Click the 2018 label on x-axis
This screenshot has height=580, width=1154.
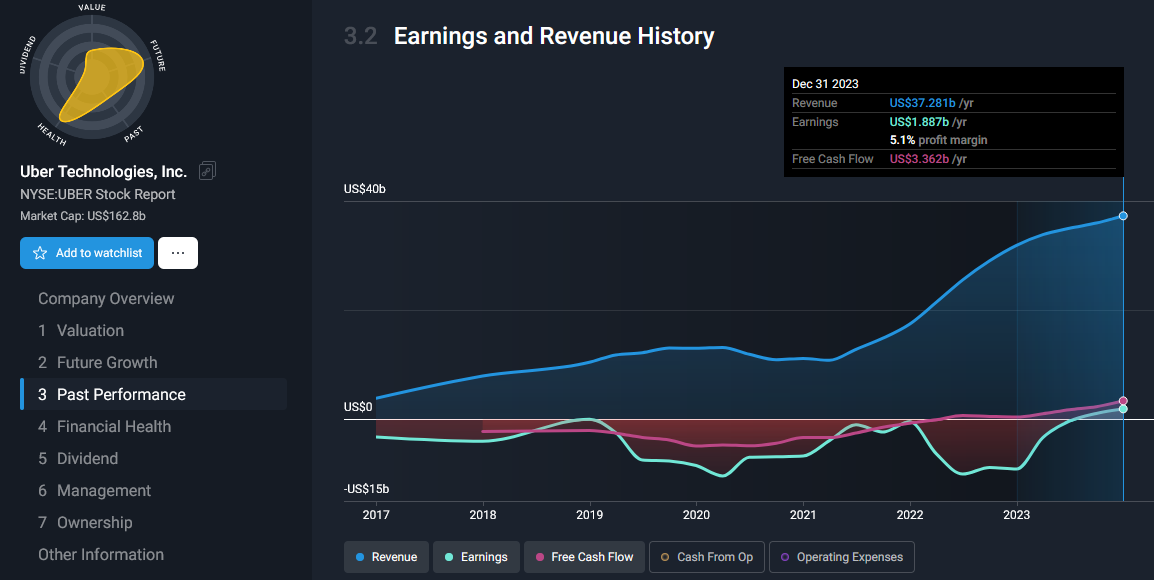click(x=483, y=514)
